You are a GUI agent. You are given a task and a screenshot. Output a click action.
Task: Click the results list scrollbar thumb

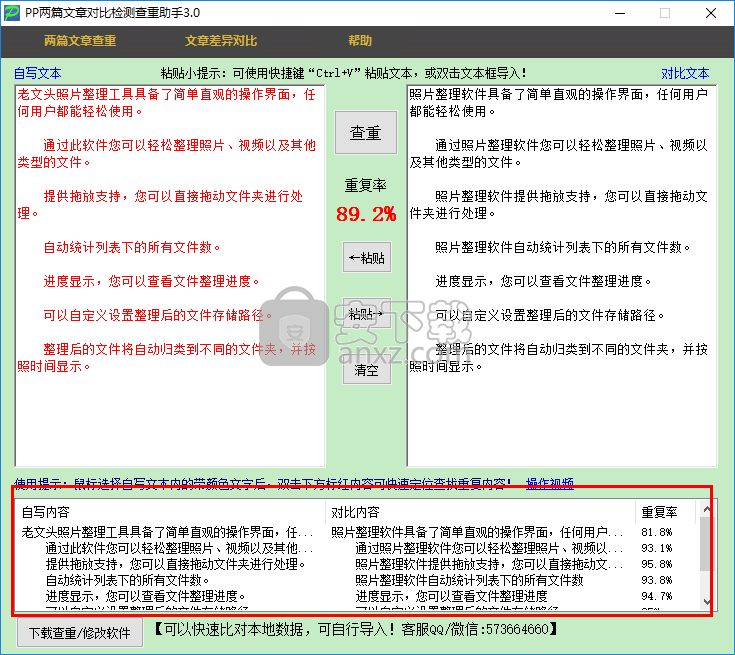click(706, 544)
